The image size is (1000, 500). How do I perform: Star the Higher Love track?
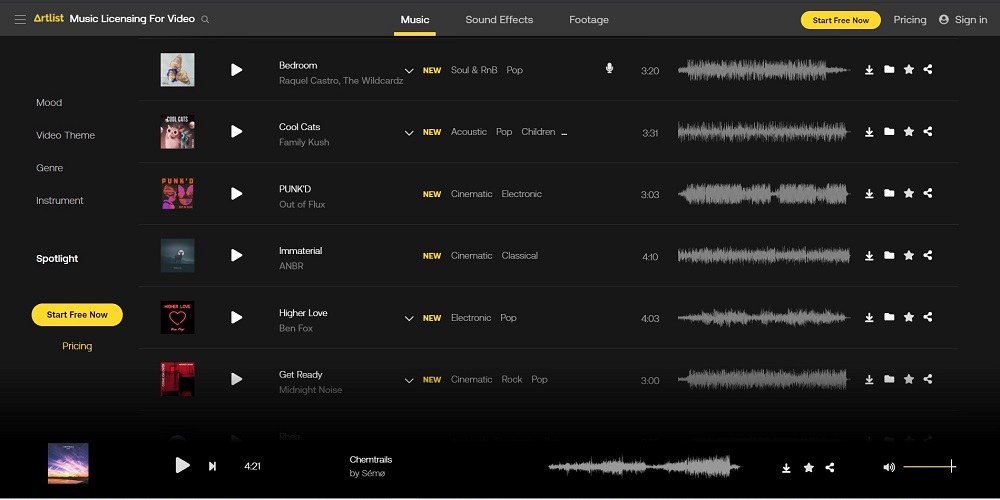pos(909,317)
